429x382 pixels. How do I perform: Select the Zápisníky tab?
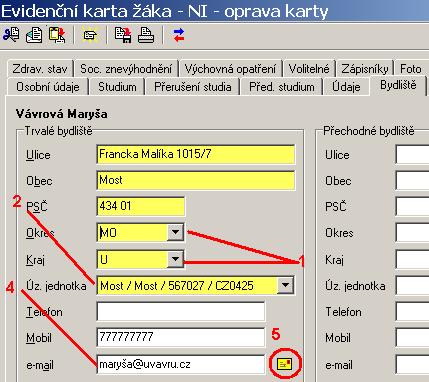(365, 69)
